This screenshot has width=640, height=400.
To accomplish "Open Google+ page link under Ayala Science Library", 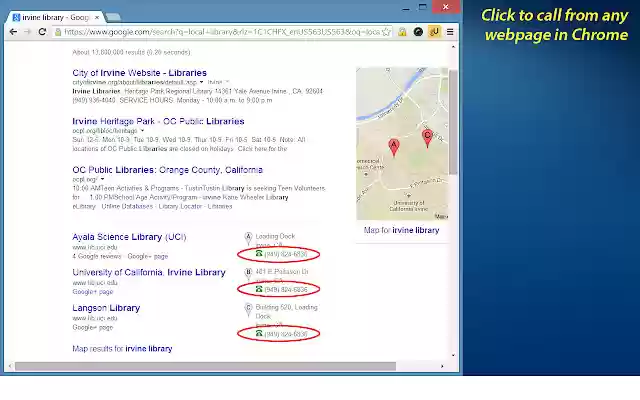I will pyautogui.click(x=148, y=256).
